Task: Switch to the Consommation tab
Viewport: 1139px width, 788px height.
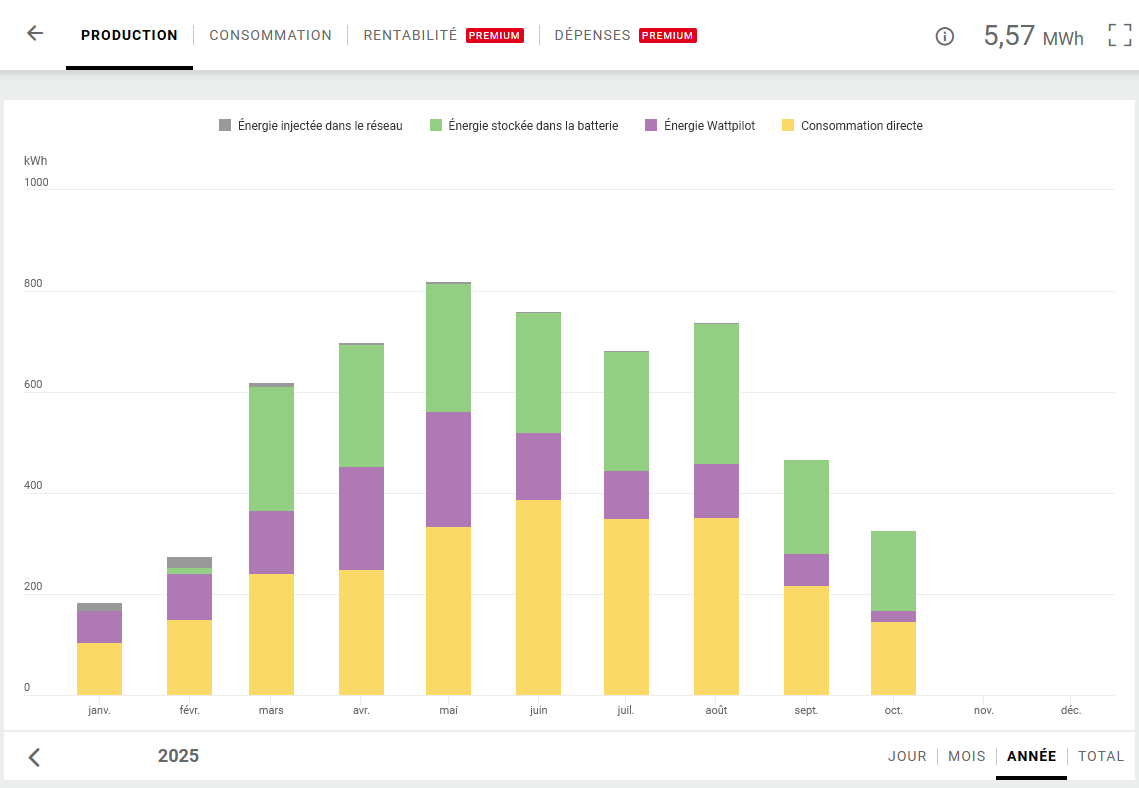Action: point(270,35)
